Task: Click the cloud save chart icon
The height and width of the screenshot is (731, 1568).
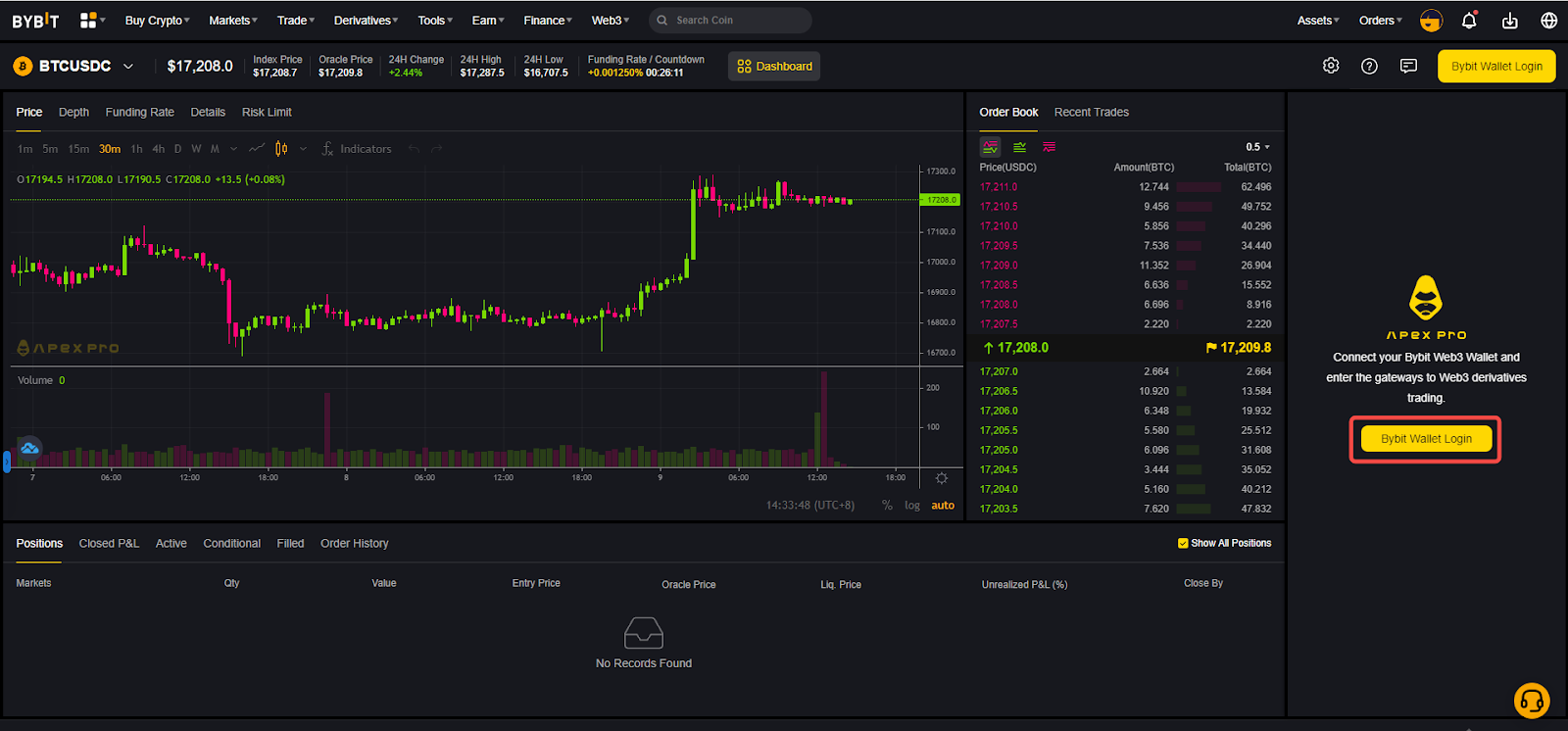Action: point(29,448)
